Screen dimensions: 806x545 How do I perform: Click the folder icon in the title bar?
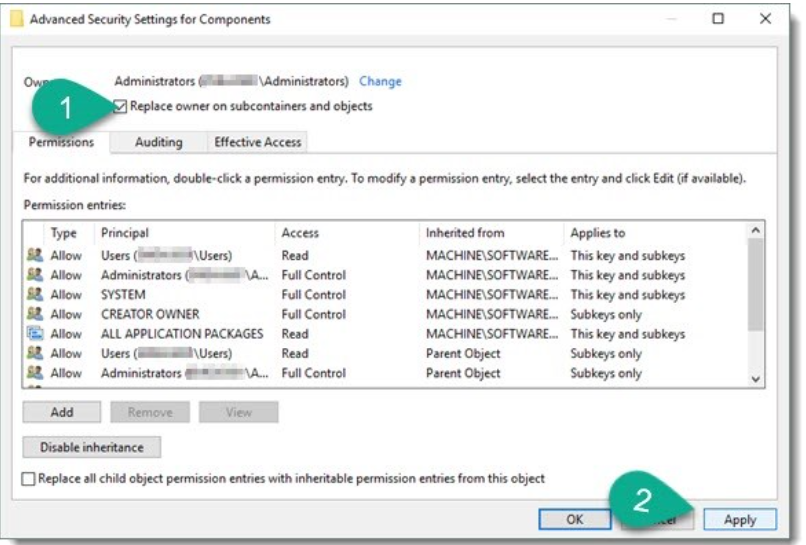[17, 19]
